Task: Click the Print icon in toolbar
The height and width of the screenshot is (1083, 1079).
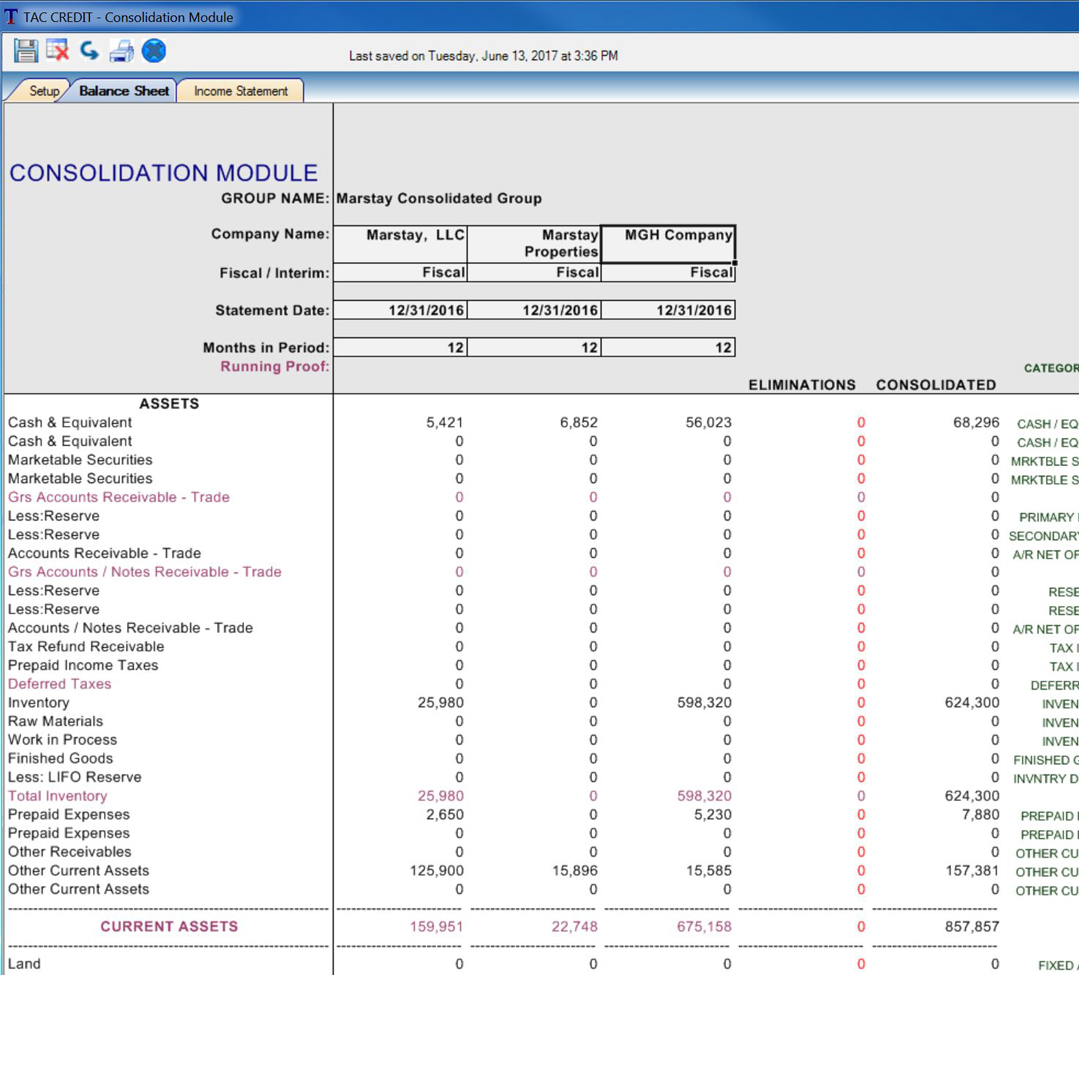Action: (x=122, y=51)
